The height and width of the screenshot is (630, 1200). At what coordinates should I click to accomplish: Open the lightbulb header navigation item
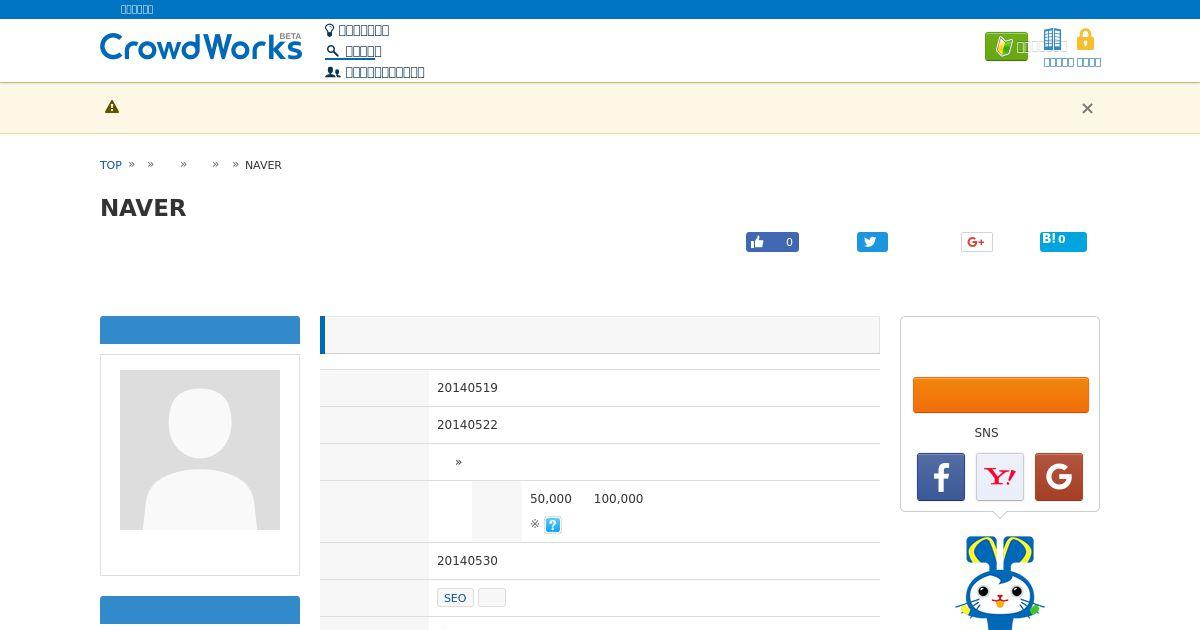click(357, 30)
